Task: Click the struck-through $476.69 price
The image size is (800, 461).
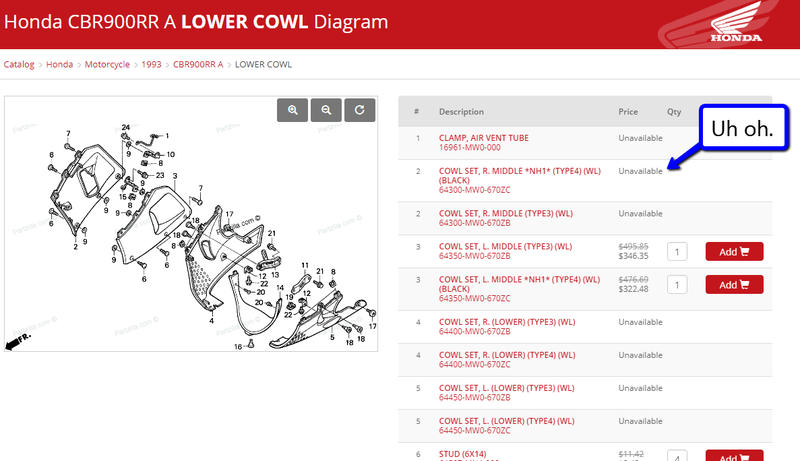Action: coord(633,279)
